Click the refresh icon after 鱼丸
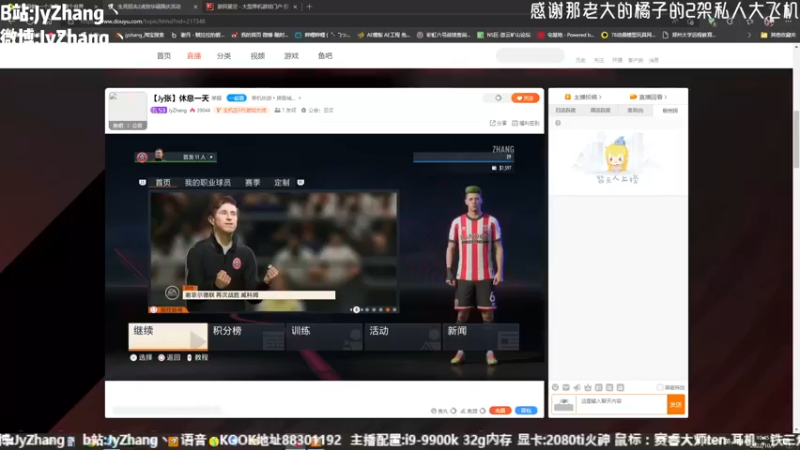 (453, 411)
